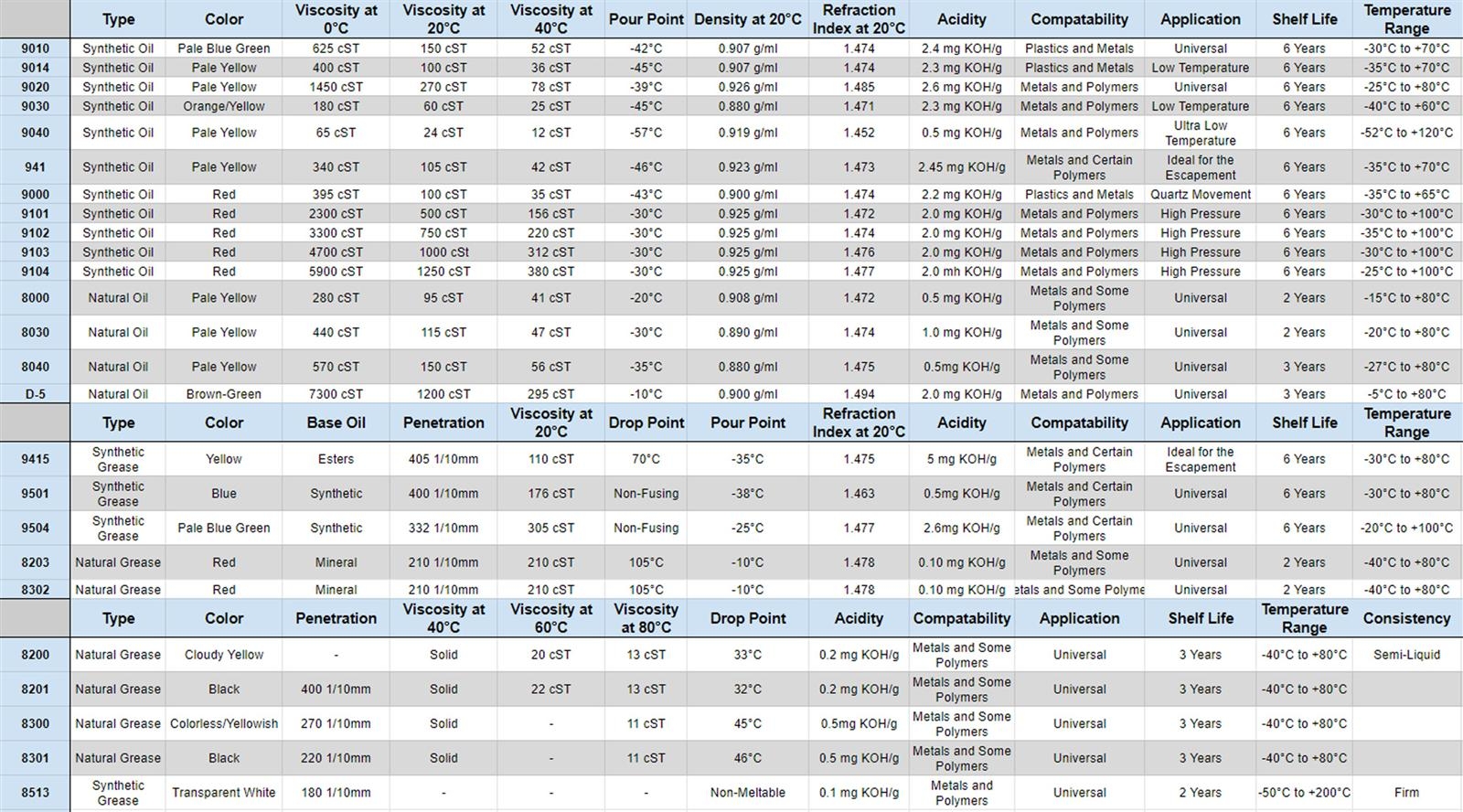The height and width of the screenshot is (812, 1463).
Task: Select the 'Density at 20°C' column header
Action: (747, 19)
